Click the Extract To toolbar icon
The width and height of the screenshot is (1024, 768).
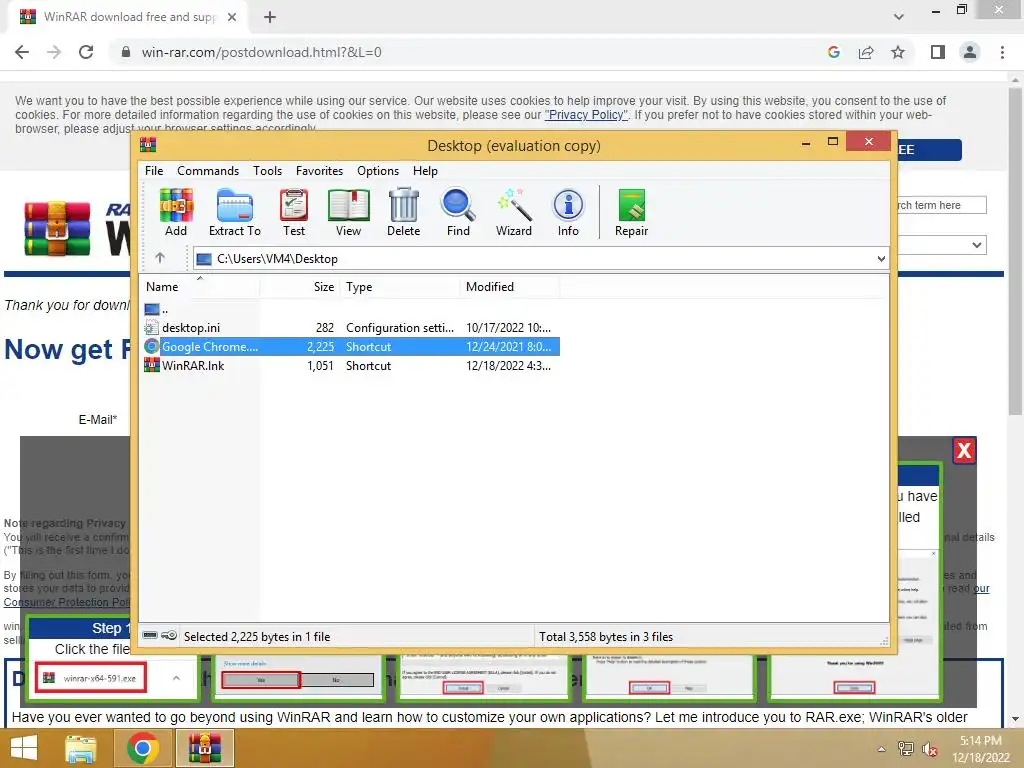[234, 212]
